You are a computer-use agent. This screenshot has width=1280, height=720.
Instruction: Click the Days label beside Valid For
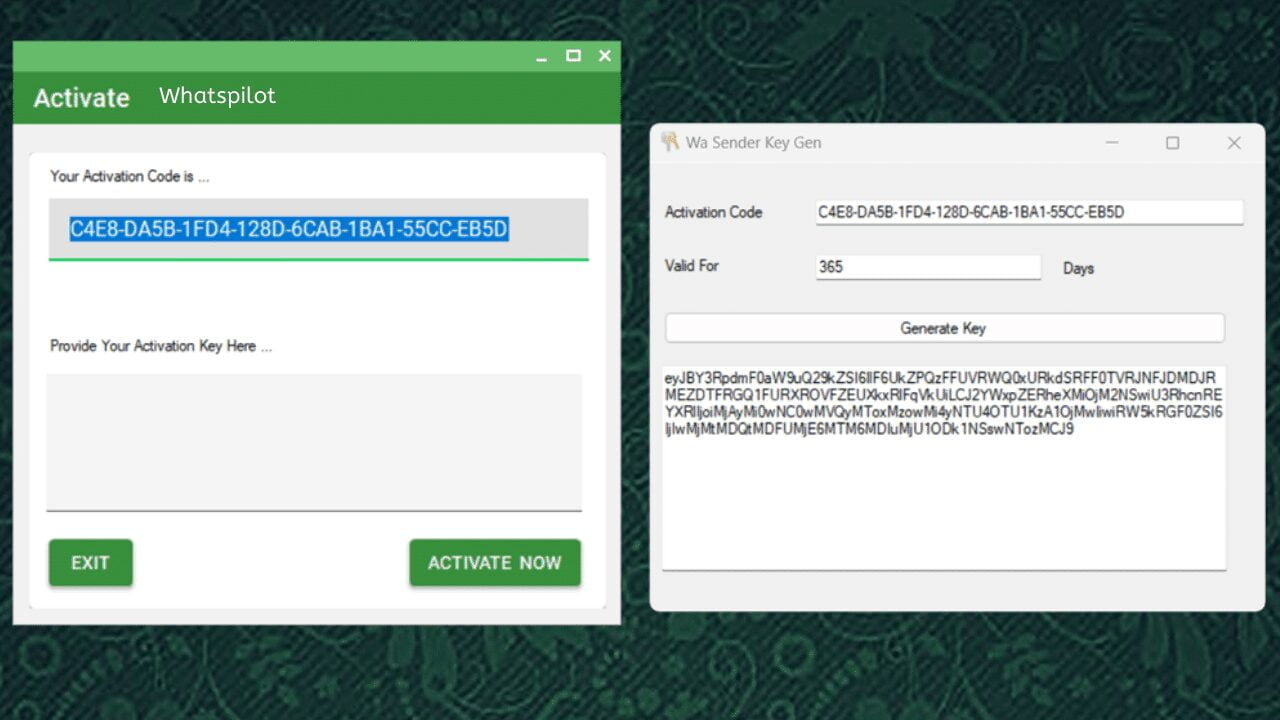coord(1078,269)
